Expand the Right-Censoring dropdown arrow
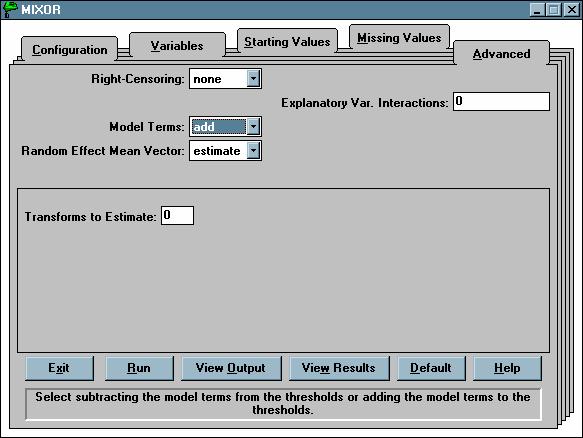 click(253, 78)
